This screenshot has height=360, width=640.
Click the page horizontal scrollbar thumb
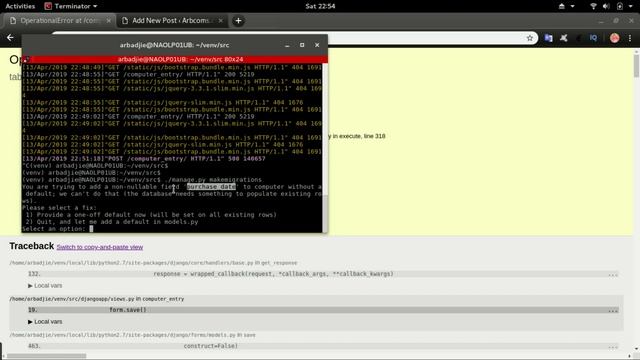click(x=47, y=356)
